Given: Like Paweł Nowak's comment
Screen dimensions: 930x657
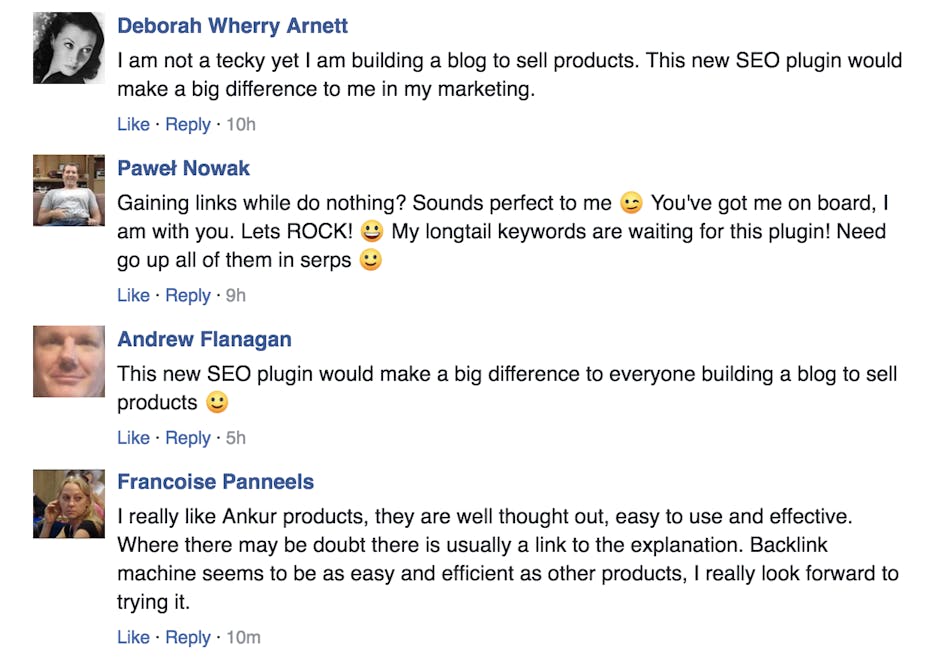Looking at the screenshot, I should pyautogui.click(x=133, y=295).
